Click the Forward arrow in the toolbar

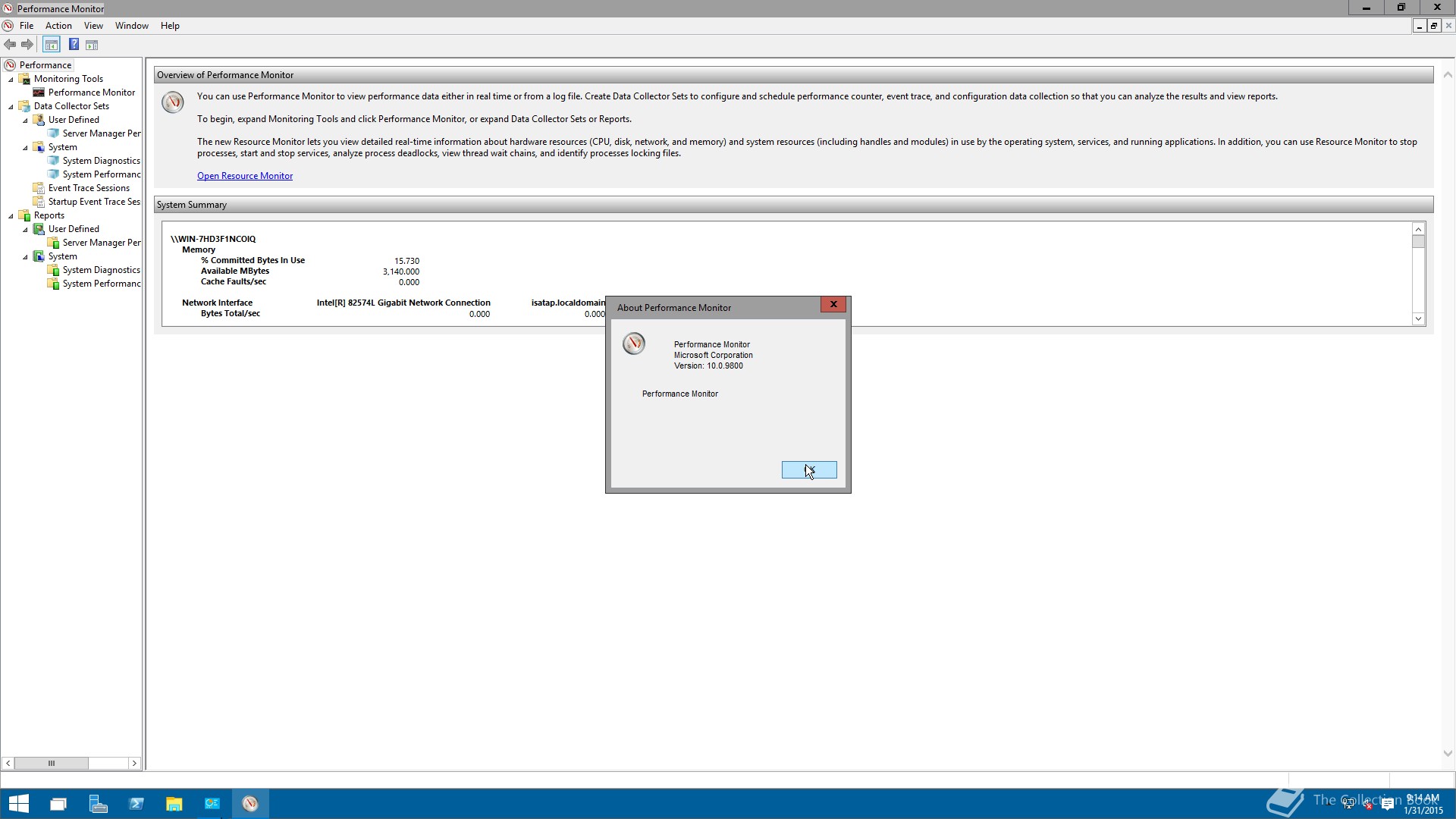(x=27, y=45)
